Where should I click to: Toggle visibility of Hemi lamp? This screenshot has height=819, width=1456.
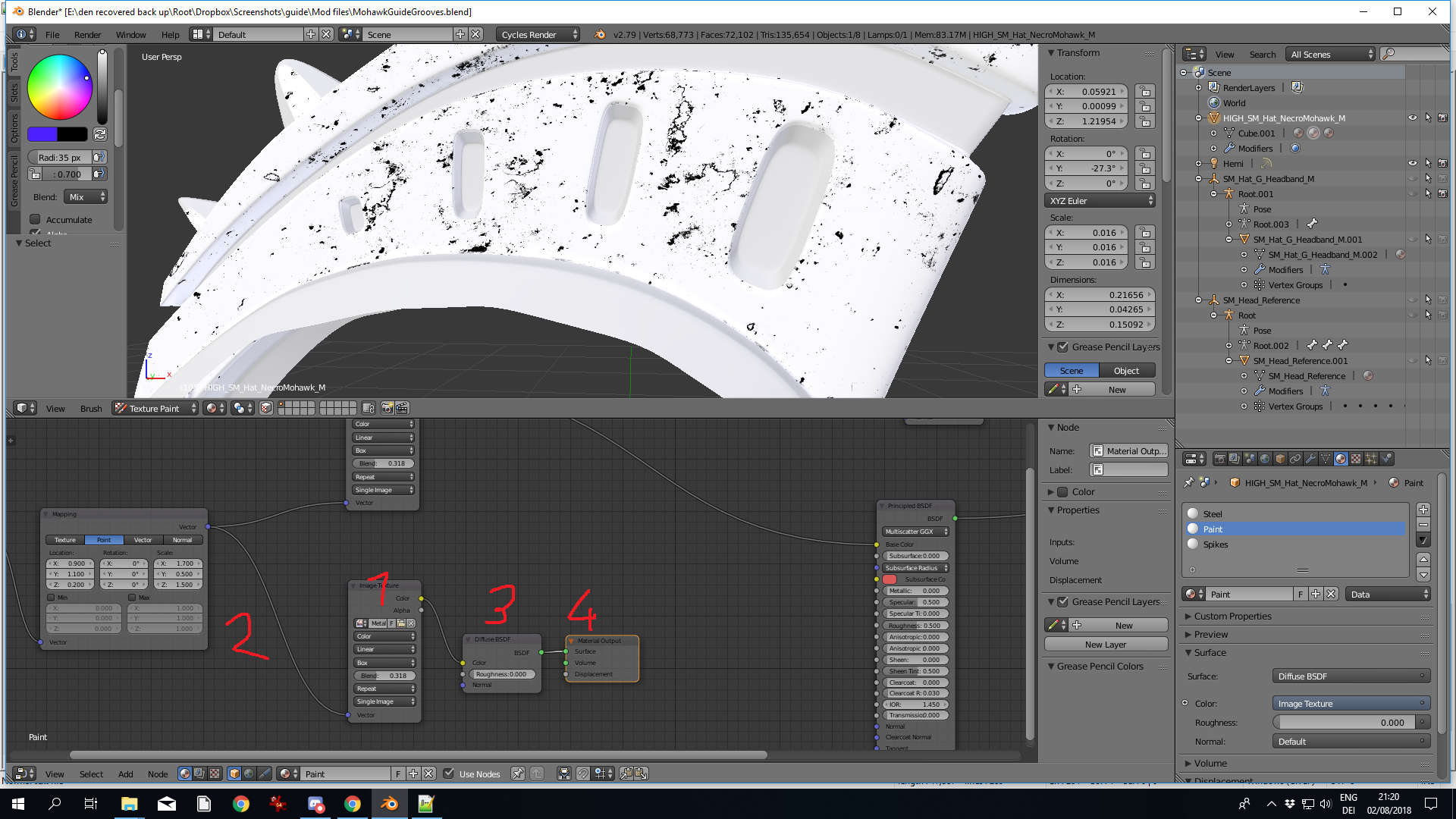(1412, 163)
